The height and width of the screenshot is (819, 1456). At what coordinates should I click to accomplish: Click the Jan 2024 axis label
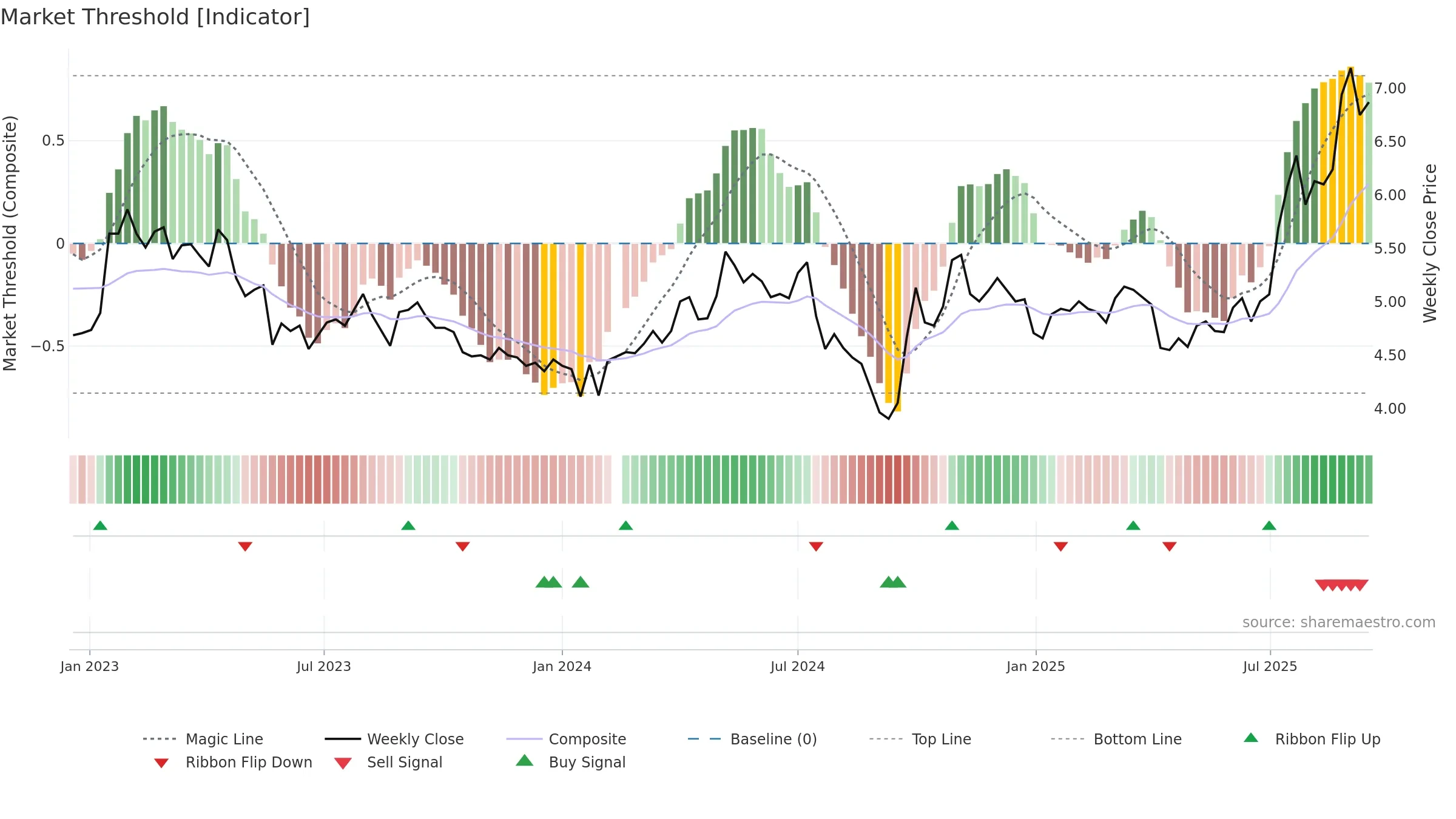coord(562,667)
